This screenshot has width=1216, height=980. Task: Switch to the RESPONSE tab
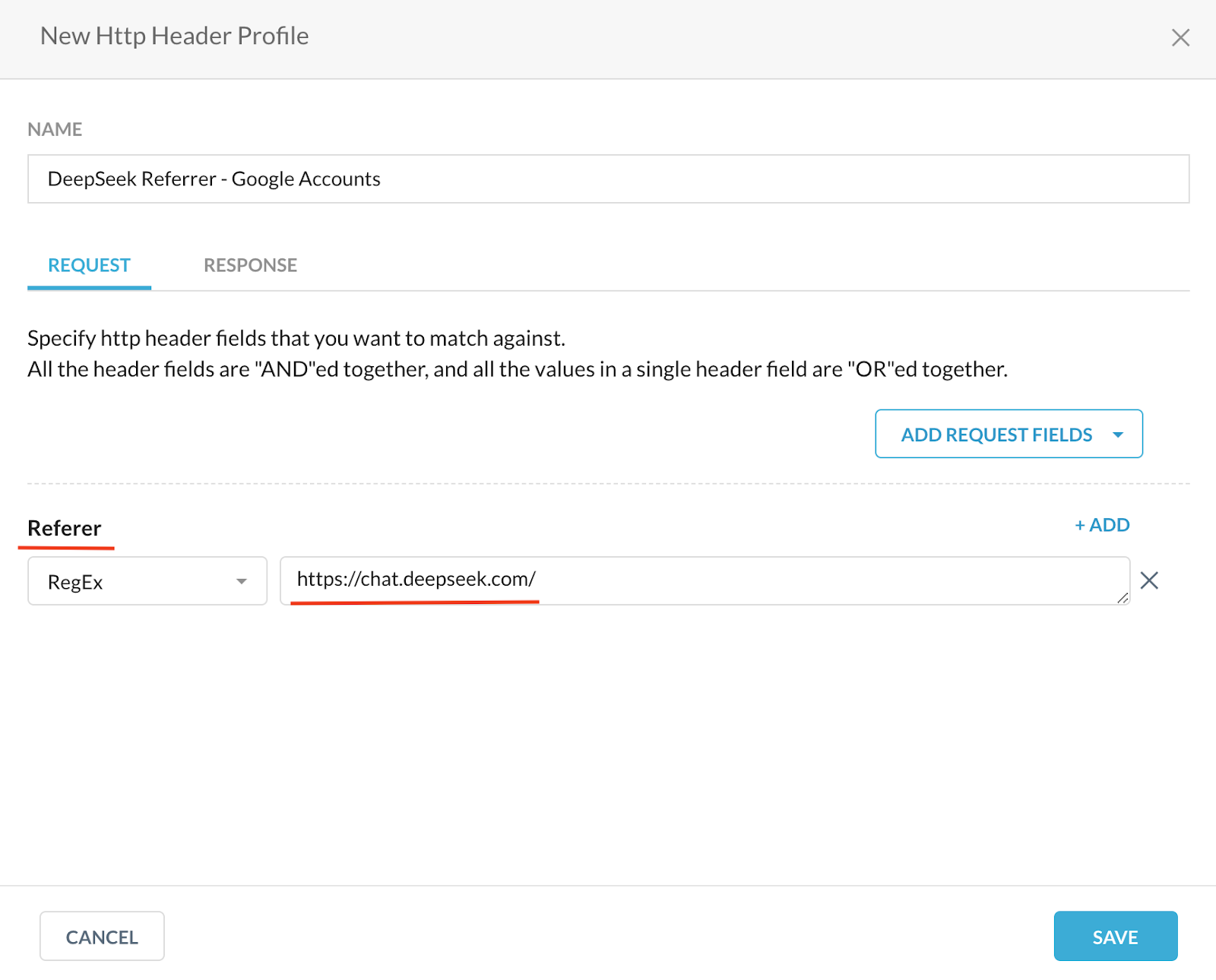pyautogui.click(x=250, y=265)
